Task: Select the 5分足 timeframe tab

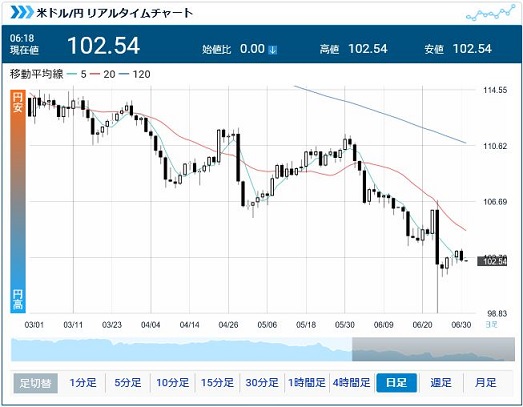Action: coord(128,383)
